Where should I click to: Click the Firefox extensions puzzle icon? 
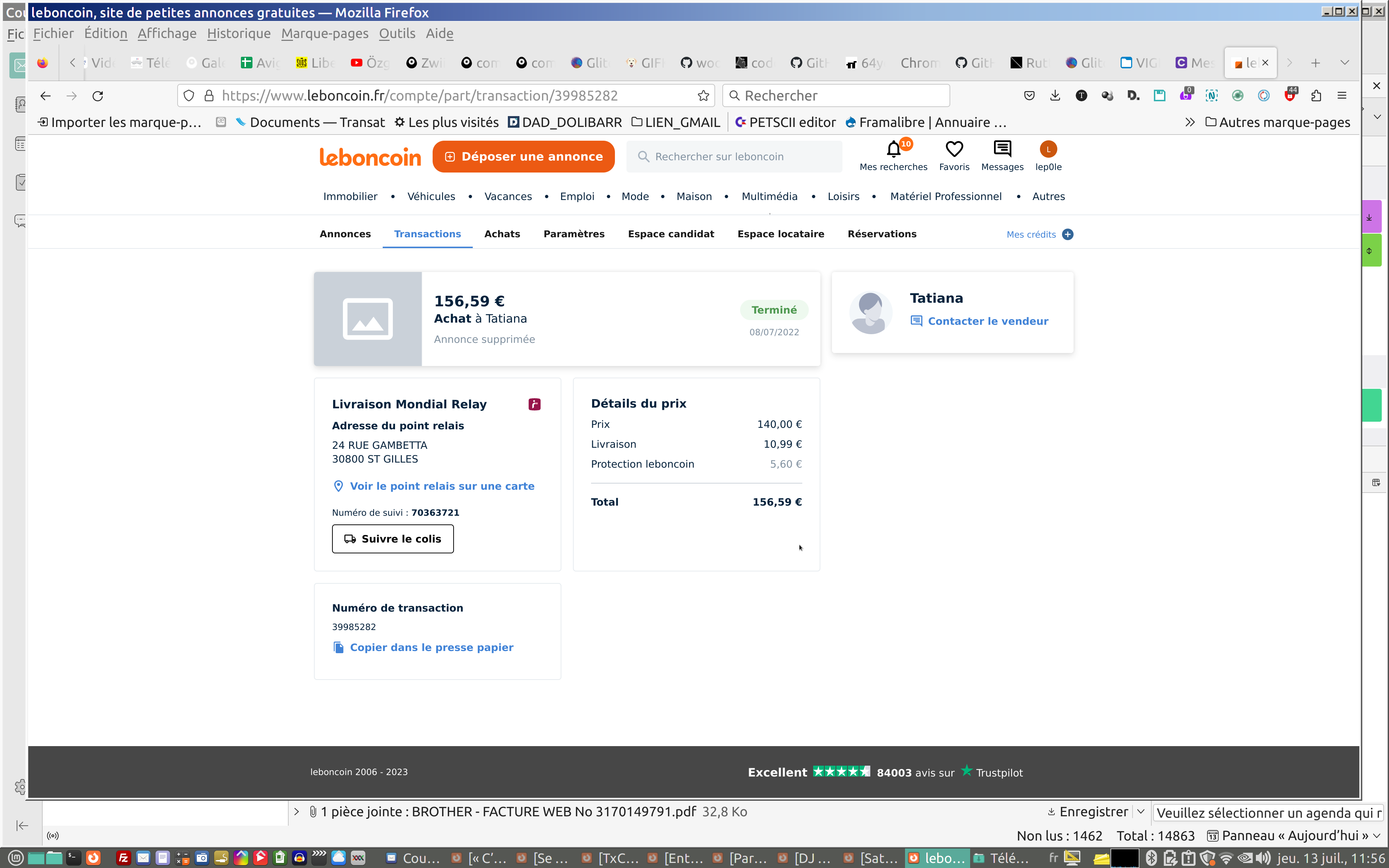pos(1316,96)
